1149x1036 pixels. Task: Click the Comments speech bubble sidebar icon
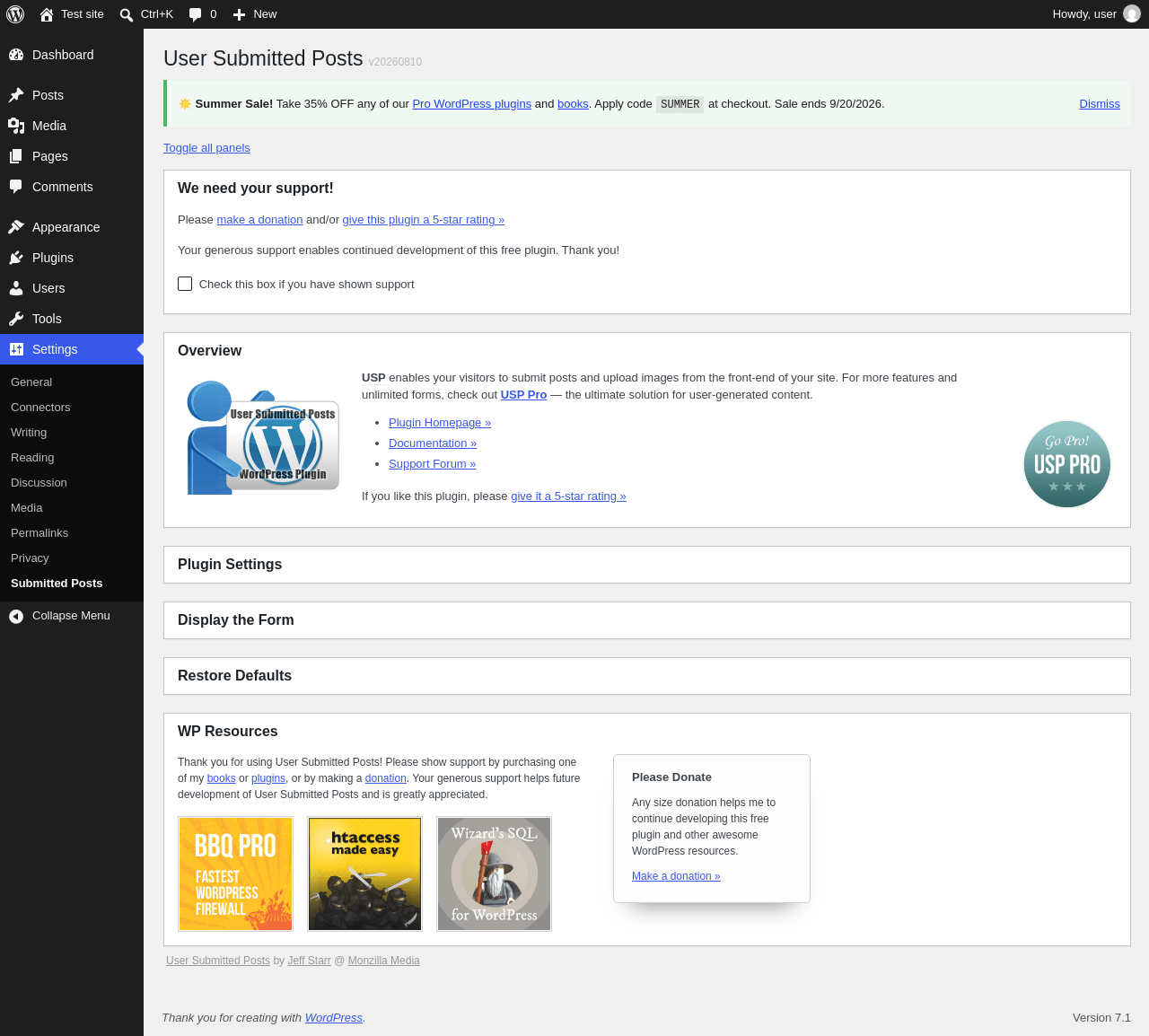tap(16, 187)
